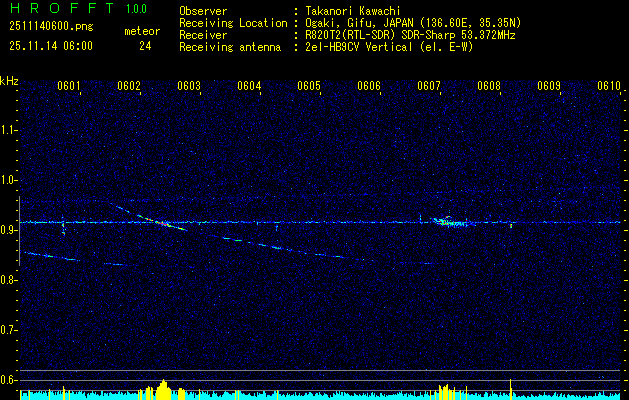Click the 1.0 kHz frequency label
This screenshot has height=400, width=629.
[8, 180]
